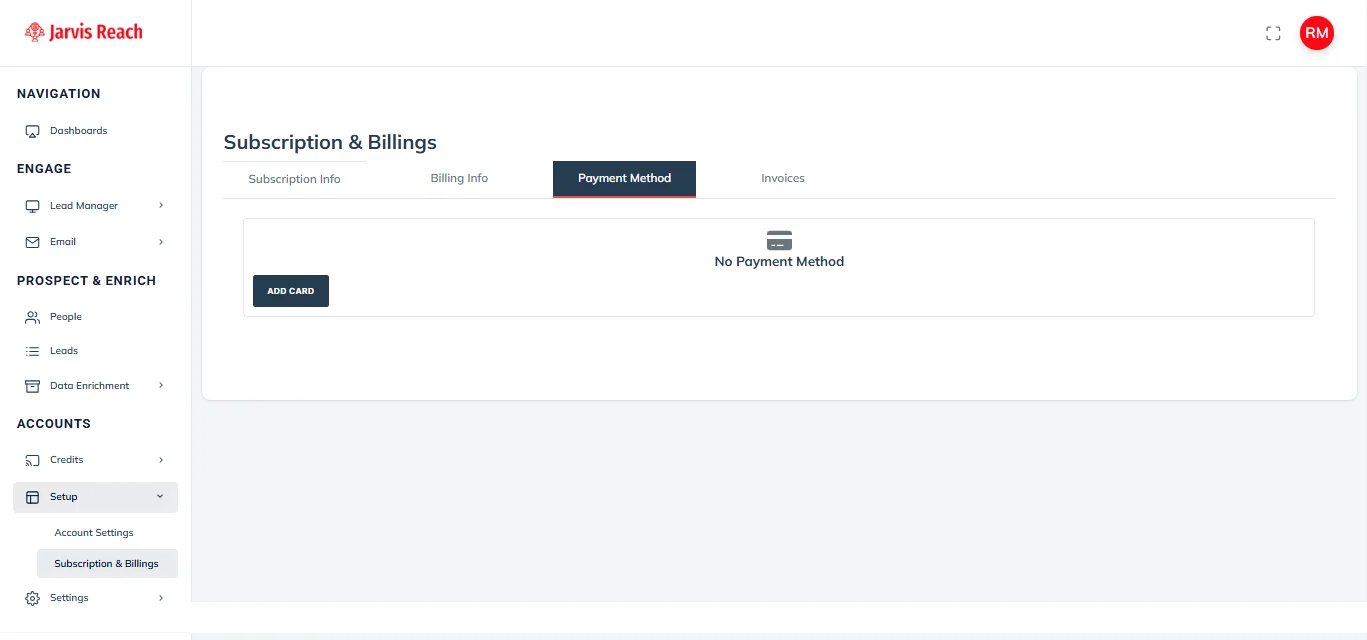Click the Payment Method tab
The height and width of the screenshot is (640, 1367).
tap(624, 178)
